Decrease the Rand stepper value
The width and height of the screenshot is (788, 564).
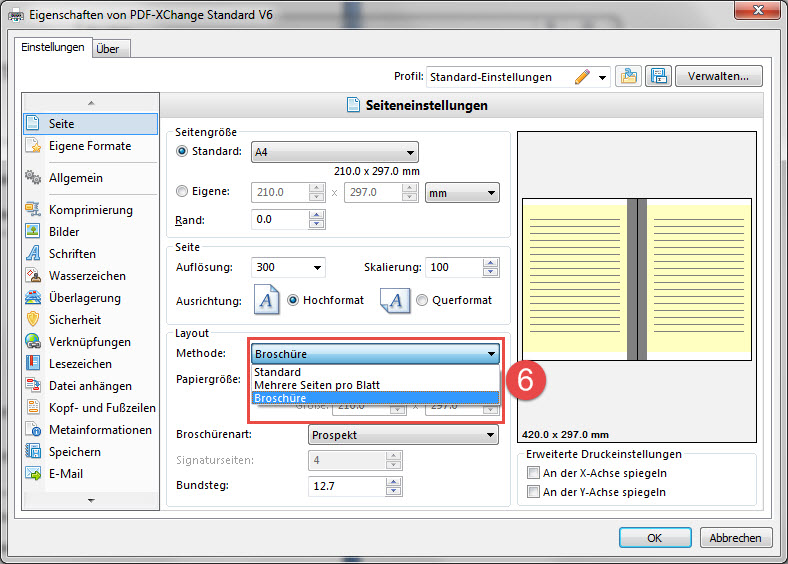[317, 224]
